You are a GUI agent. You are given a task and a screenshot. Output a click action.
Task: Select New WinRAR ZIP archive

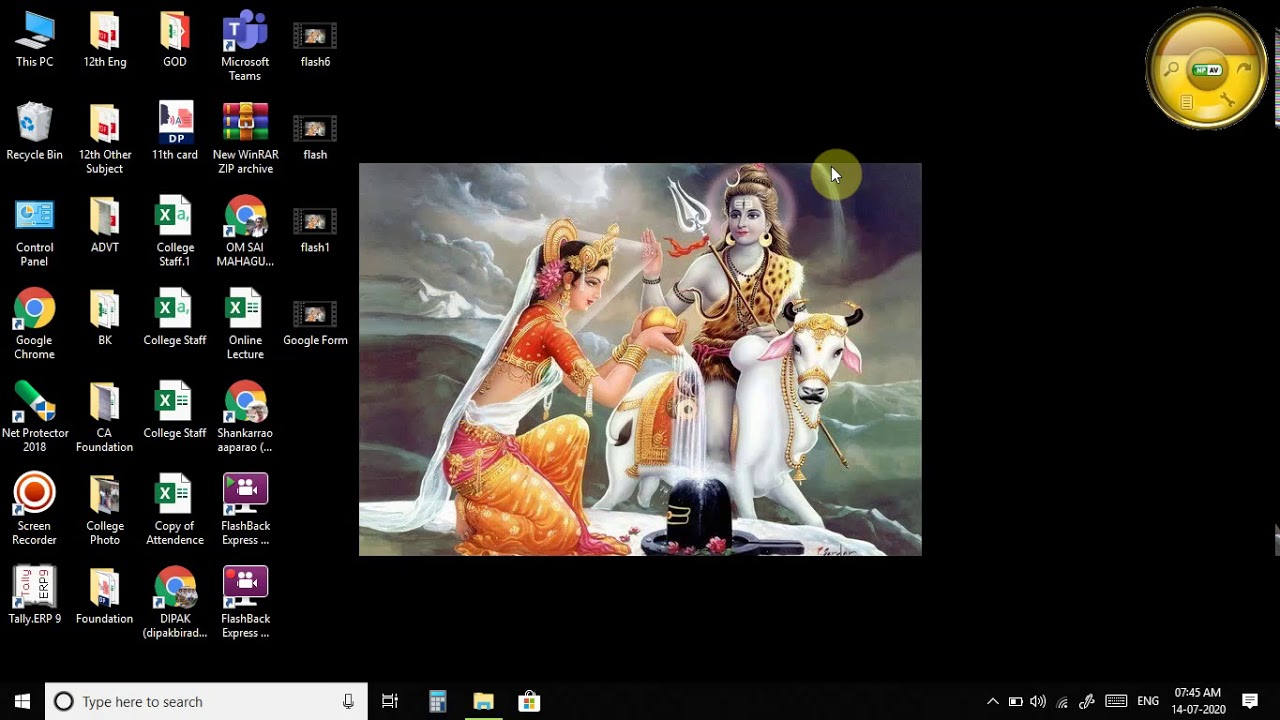pos(245,140)
